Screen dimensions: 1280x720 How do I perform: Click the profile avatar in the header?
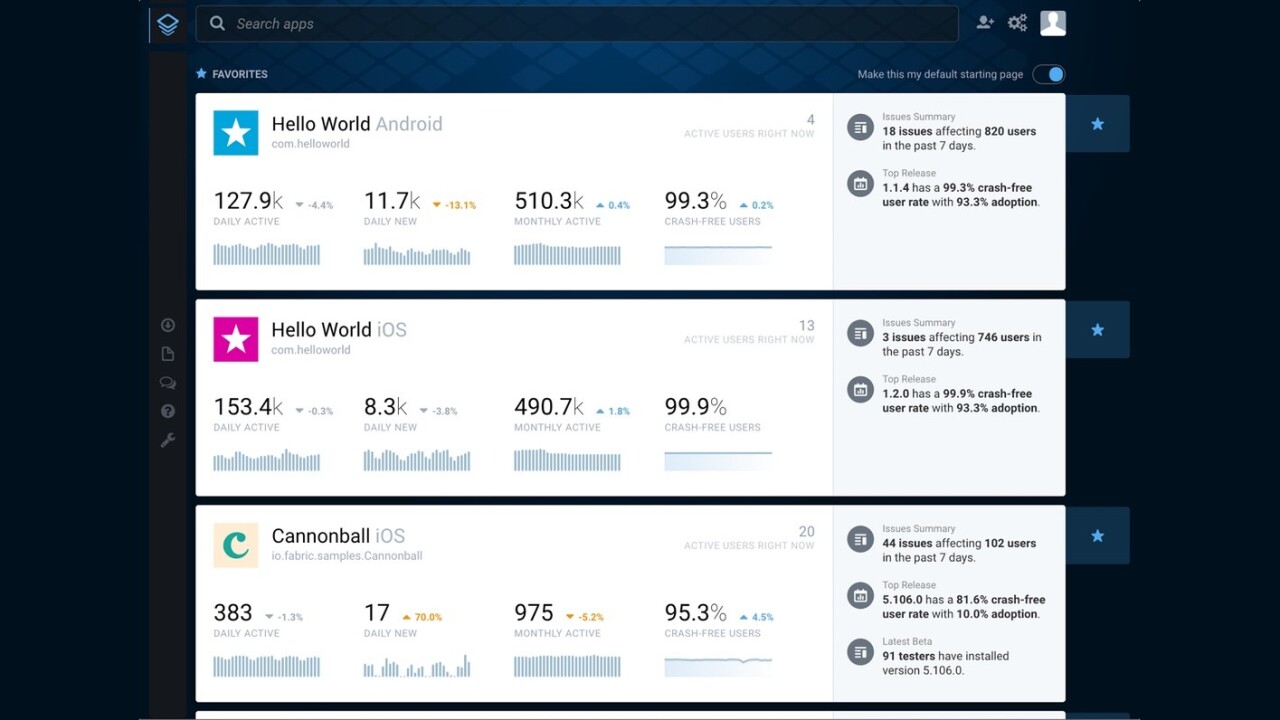[x=1053, y=22]
